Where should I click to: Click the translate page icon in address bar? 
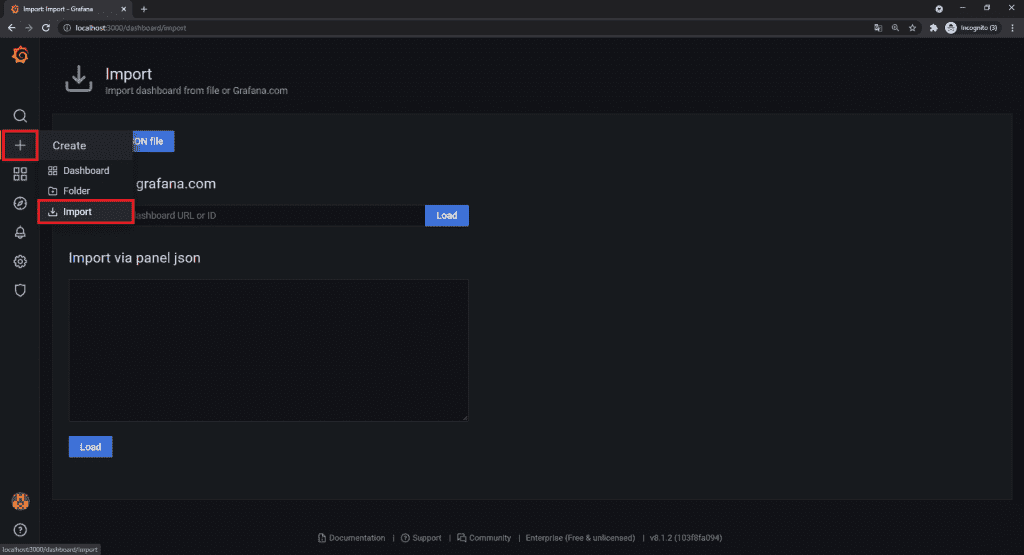tap(878, 27)
